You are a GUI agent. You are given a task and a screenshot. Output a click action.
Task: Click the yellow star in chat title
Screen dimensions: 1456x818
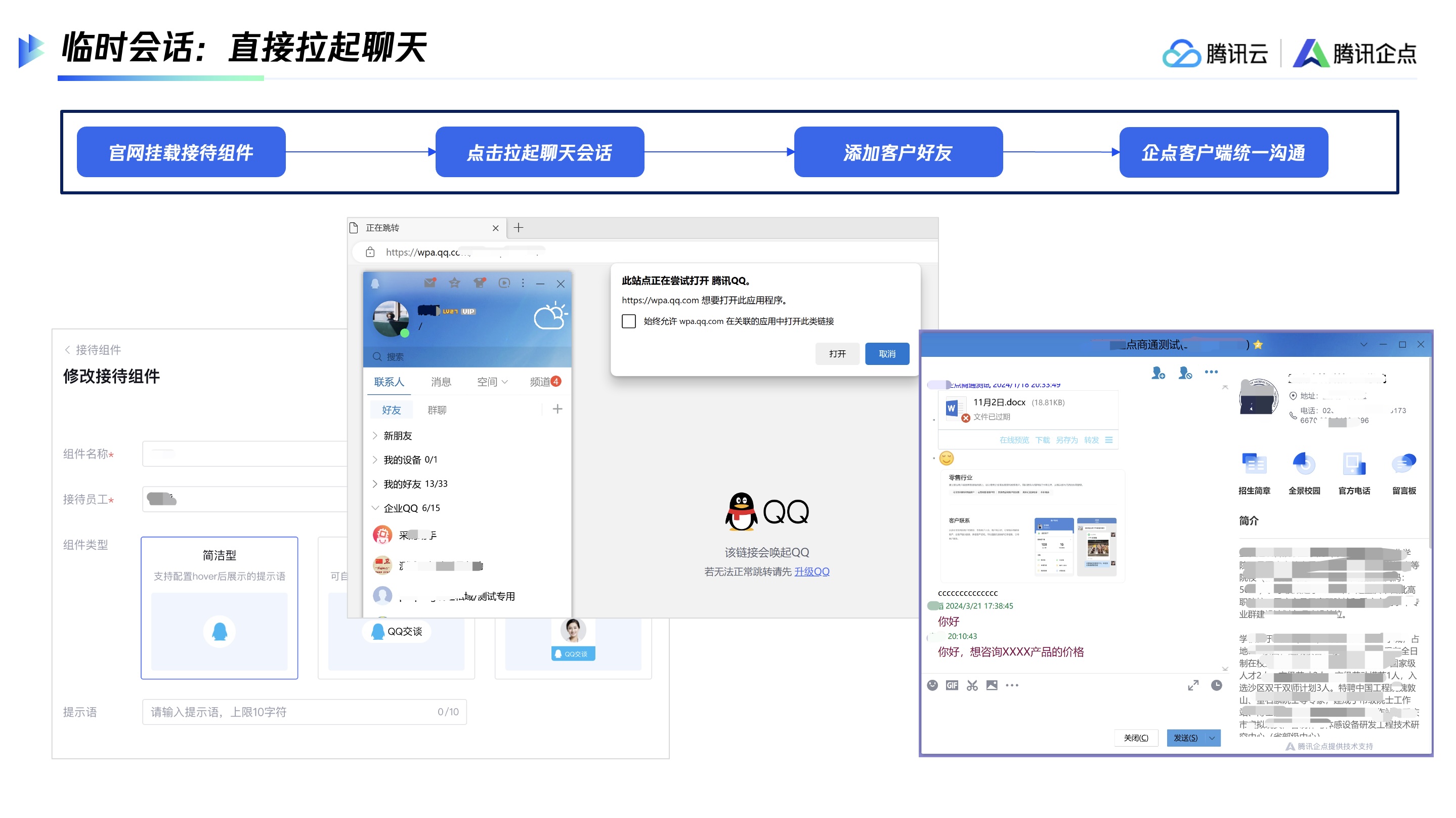[1258, 344]
